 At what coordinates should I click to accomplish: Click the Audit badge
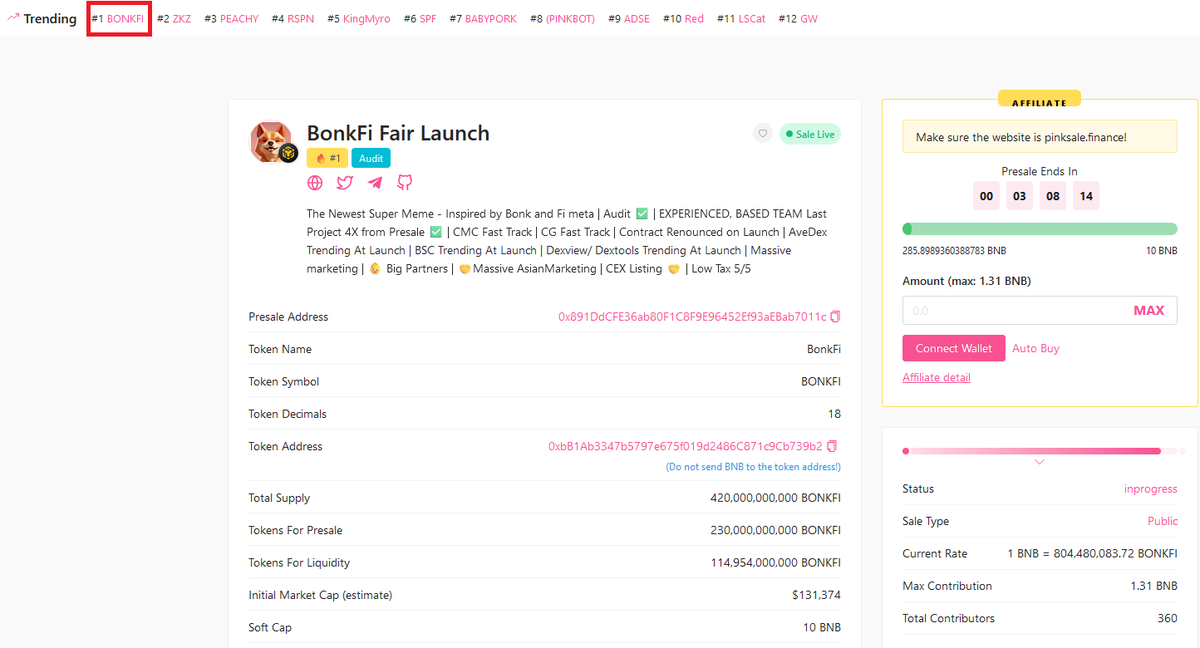371,158
